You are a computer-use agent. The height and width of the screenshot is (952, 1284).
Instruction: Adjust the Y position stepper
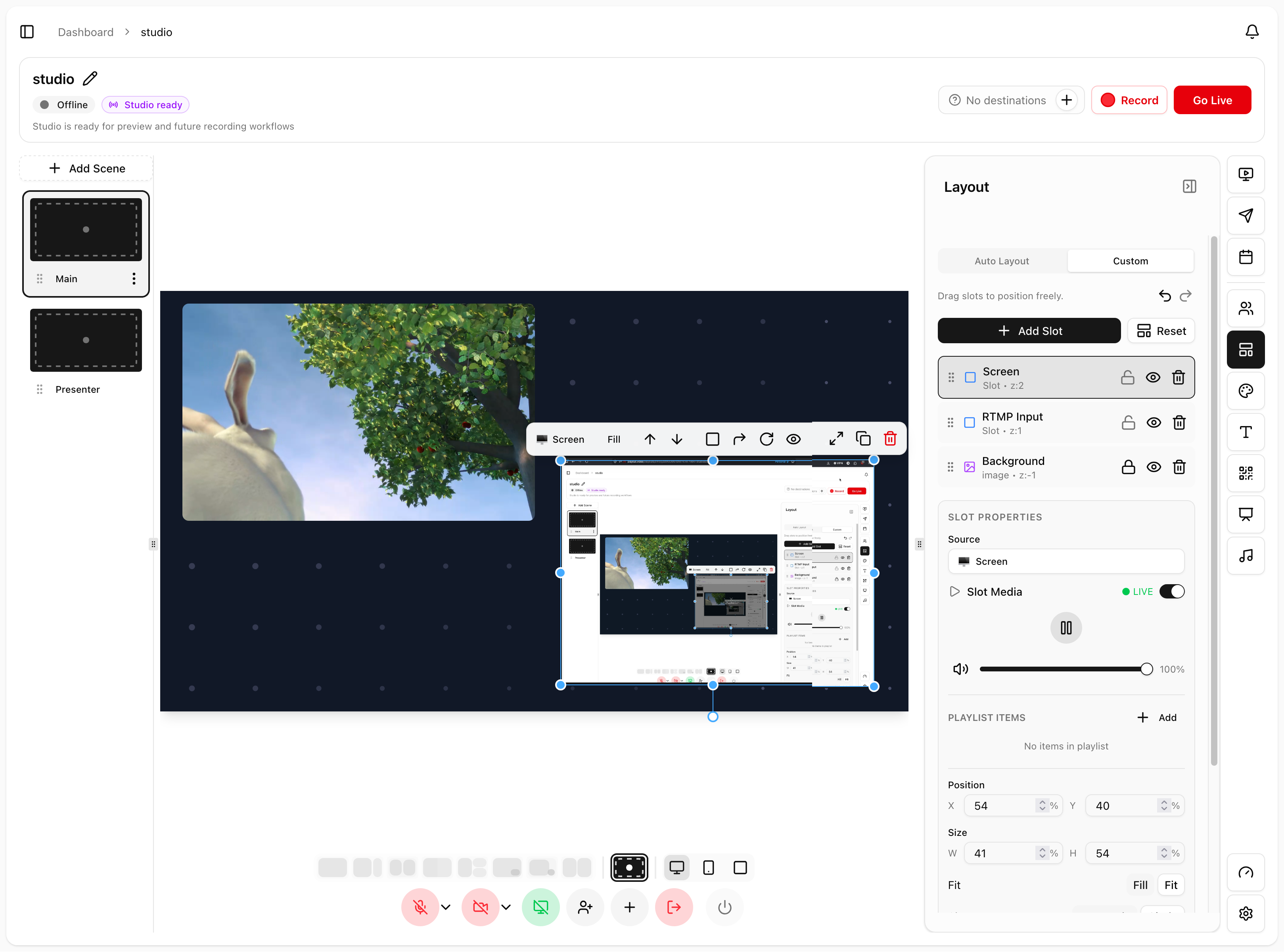click(x=1163, y=806)
